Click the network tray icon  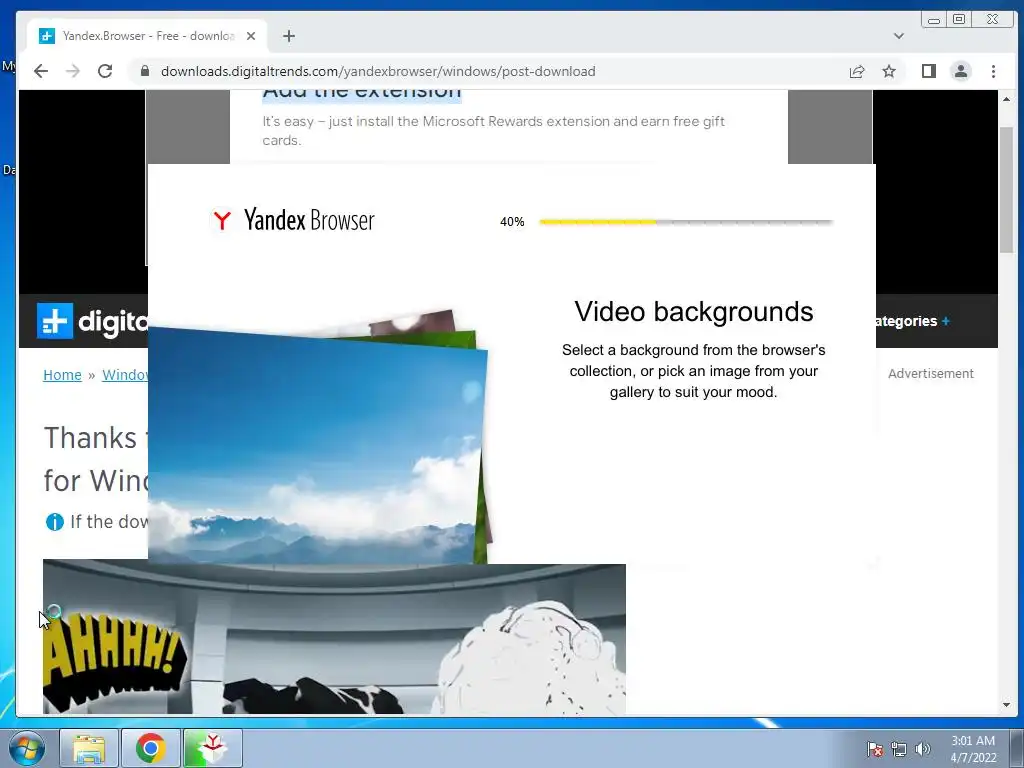click(899, 749)
